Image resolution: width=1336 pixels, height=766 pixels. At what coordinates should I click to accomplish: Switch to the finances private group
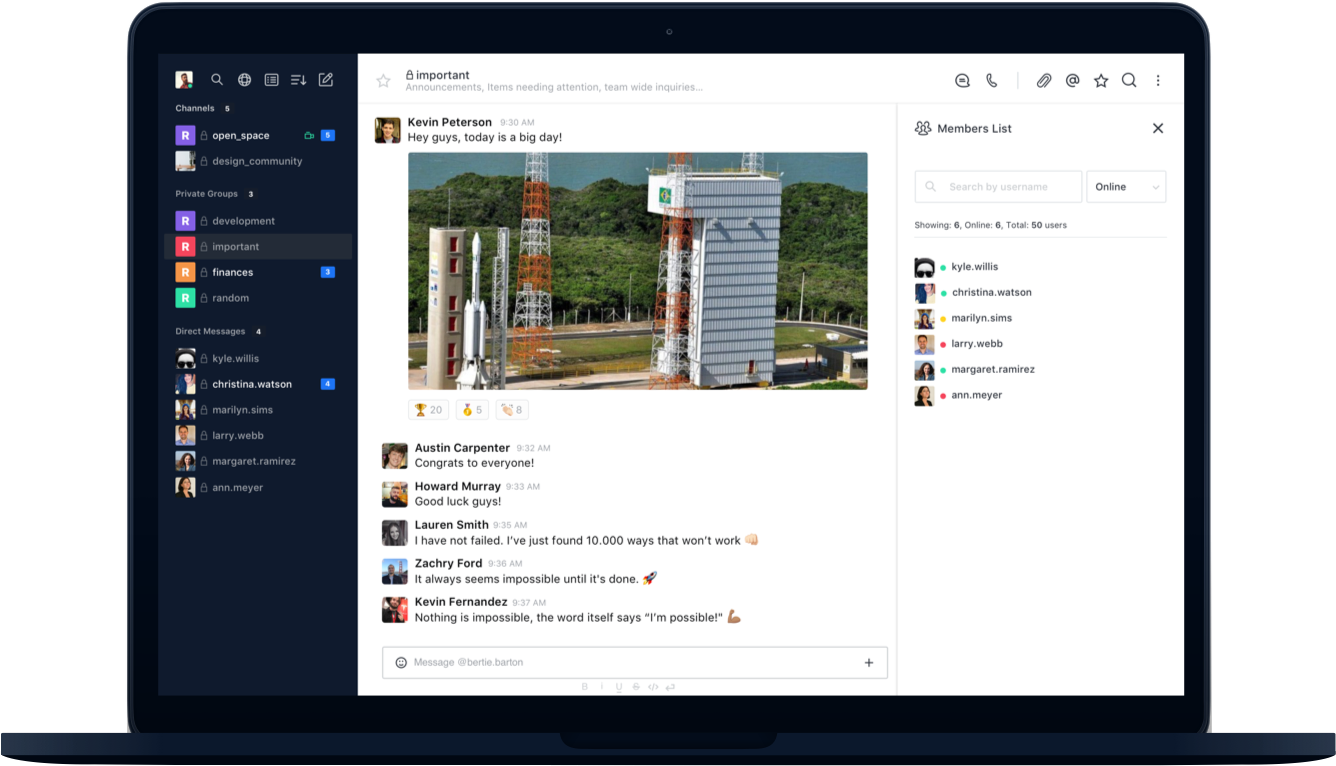[232, 272]
